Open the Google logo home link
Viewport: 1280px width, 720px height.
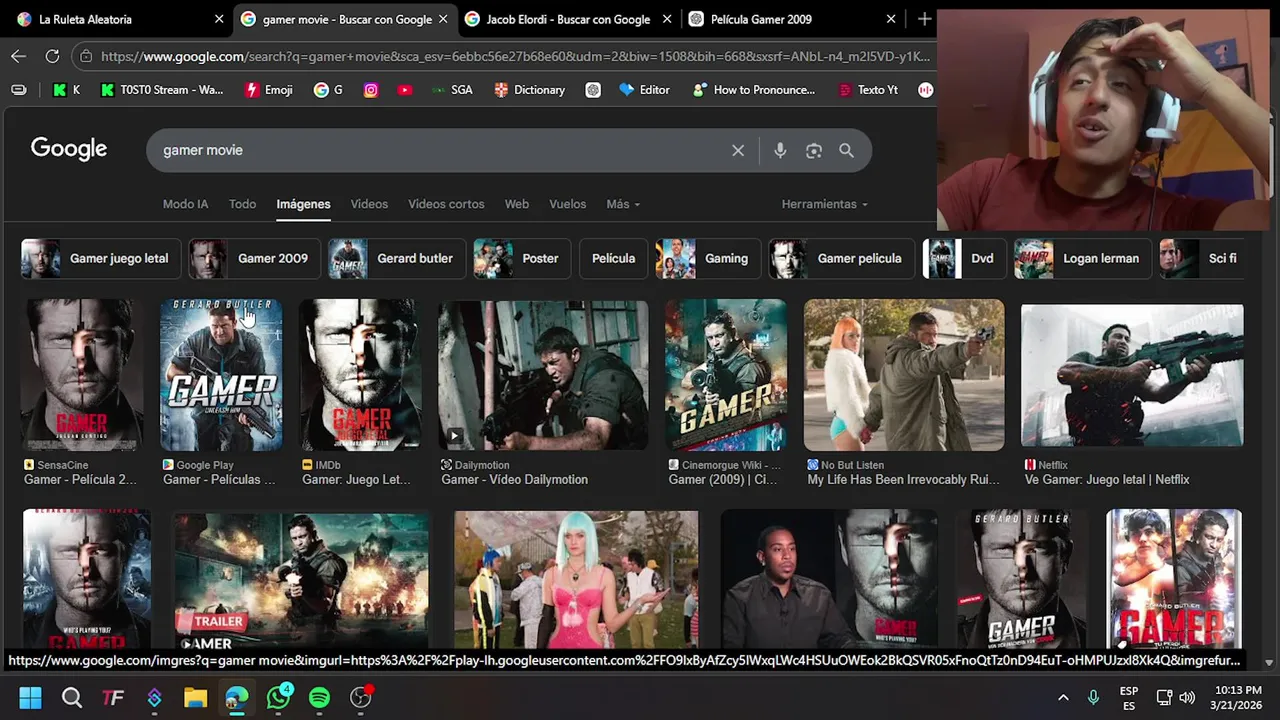point(69,149)
